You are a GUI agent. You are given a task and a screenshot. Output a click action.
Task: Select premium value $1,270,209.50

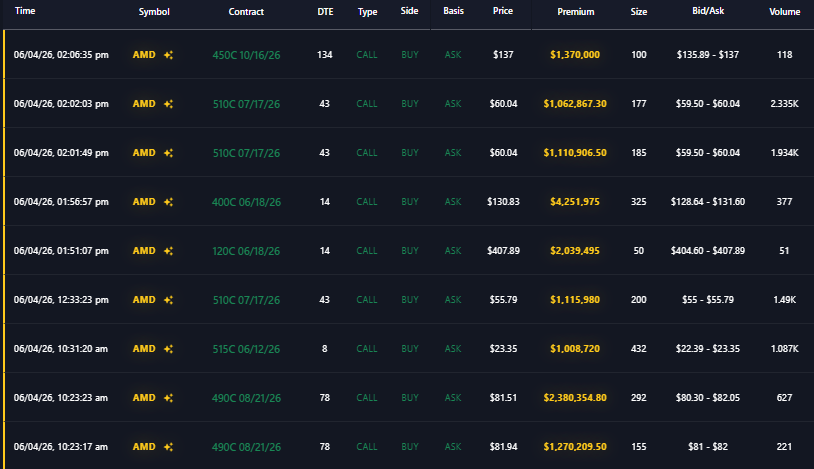[x=575, y=447]
